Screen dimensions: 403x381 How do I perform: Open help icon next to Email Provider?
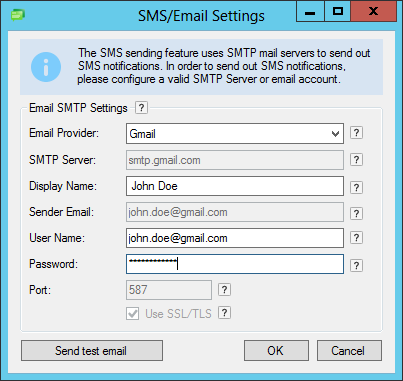356,133
